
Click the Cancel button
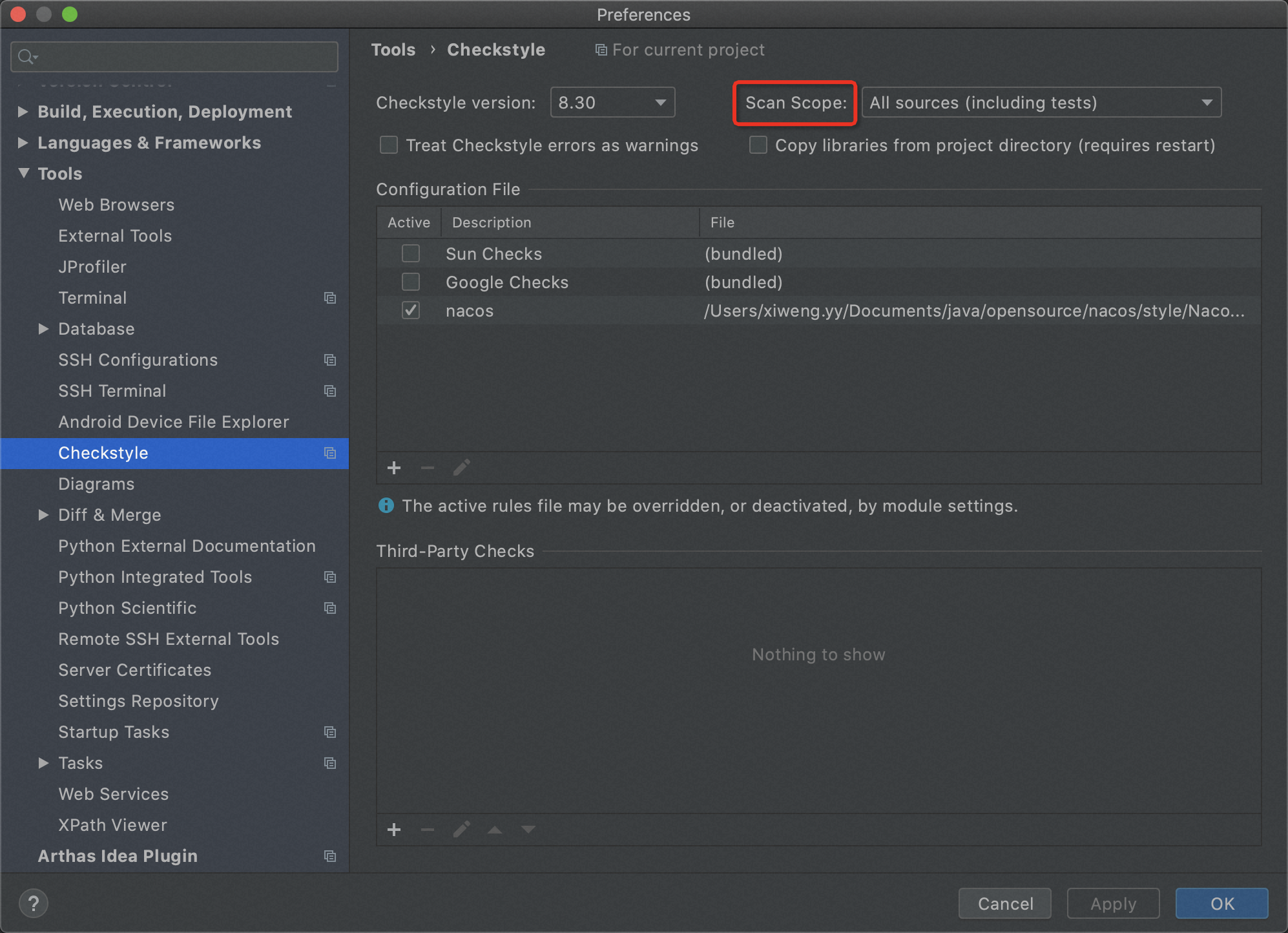(1004, 903)
